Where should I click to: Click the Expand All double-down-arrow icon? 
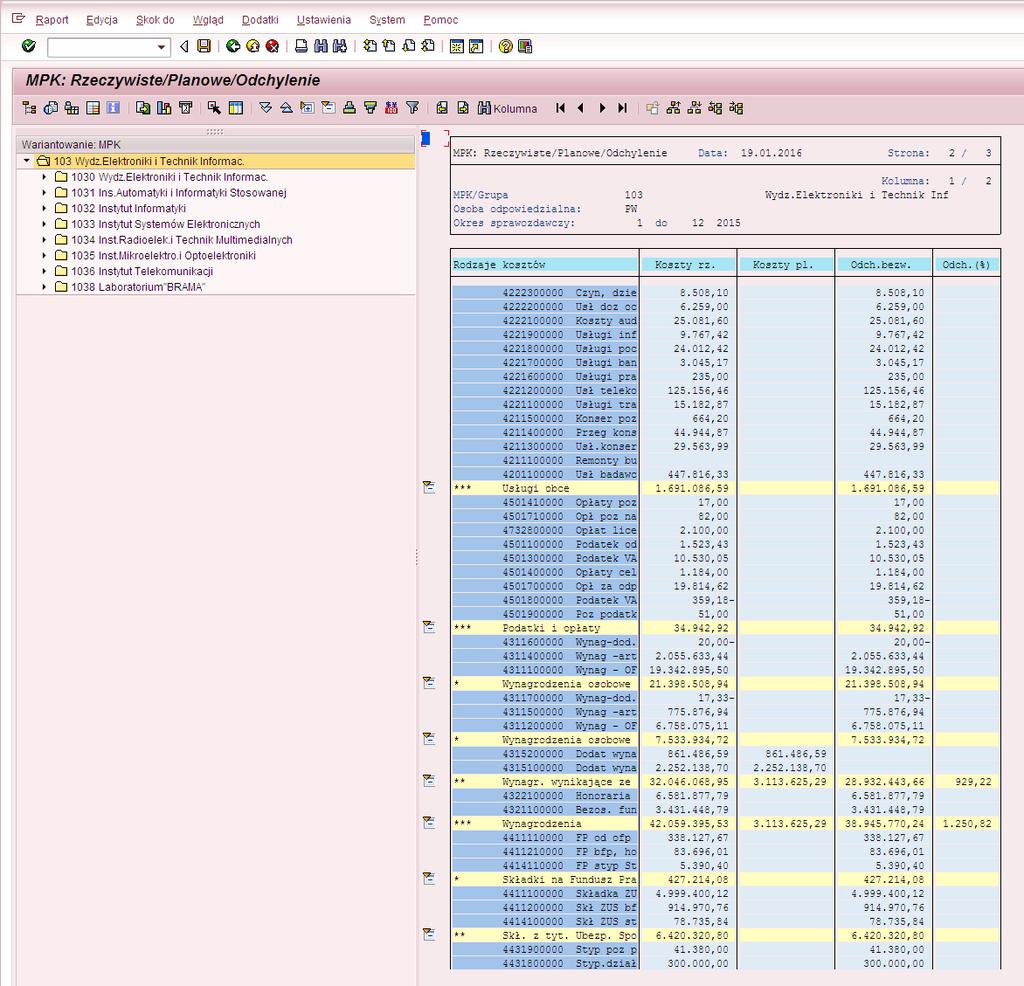[x=265, y=108]
